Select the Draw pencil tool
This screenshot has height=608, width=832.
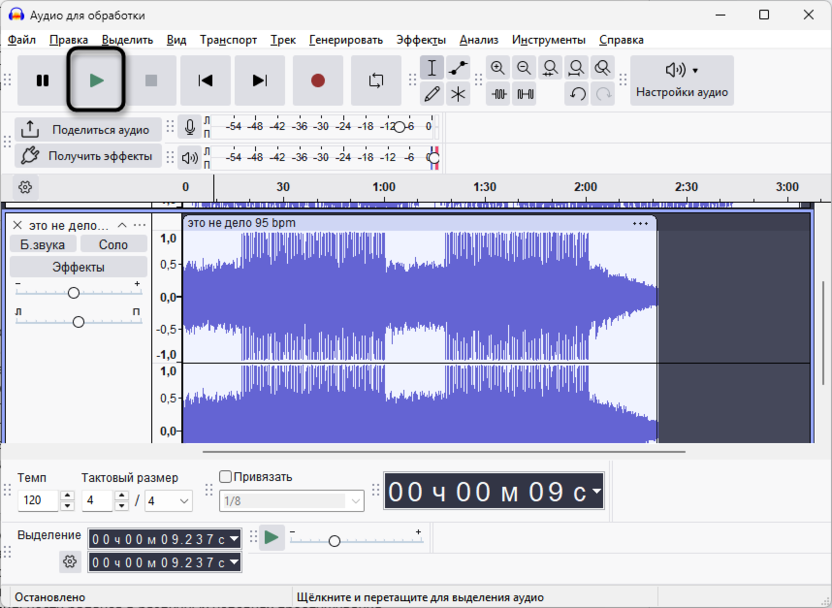pyautogui.click(x=432, y=94)
